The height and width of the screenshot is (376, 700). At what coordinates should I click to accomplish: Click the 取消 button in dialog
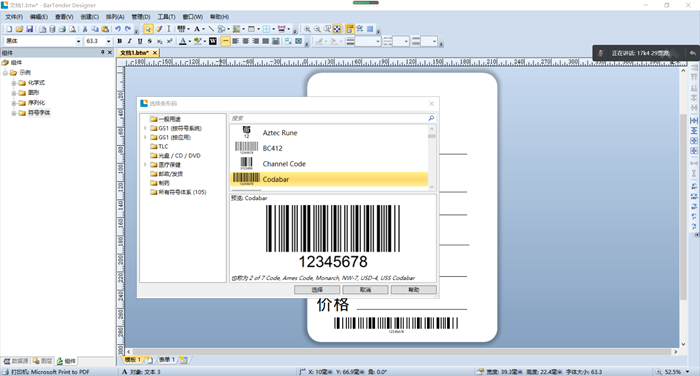click(x=365, y=290)
